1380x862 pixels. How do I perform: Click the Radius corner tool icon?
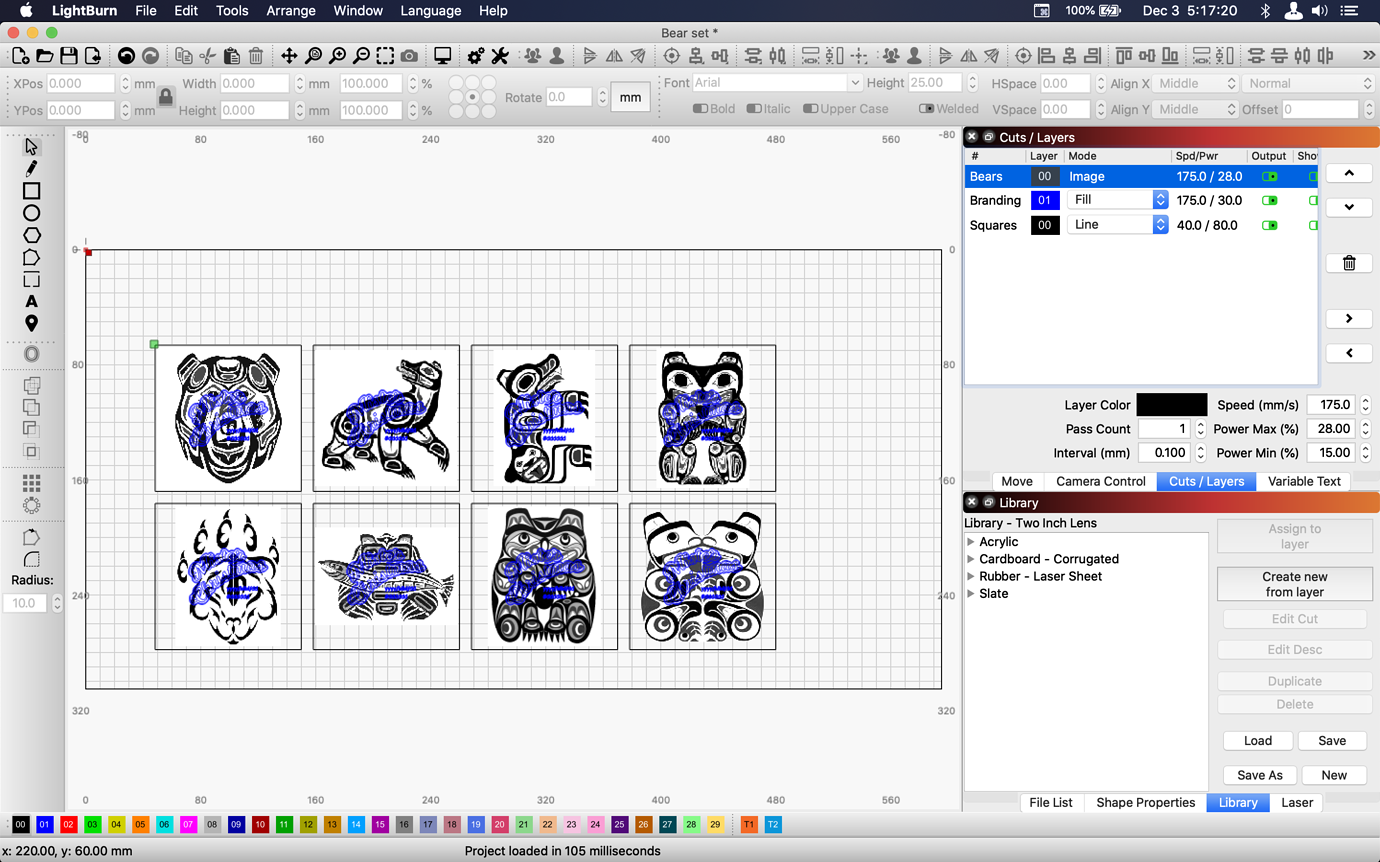point(31,560)
